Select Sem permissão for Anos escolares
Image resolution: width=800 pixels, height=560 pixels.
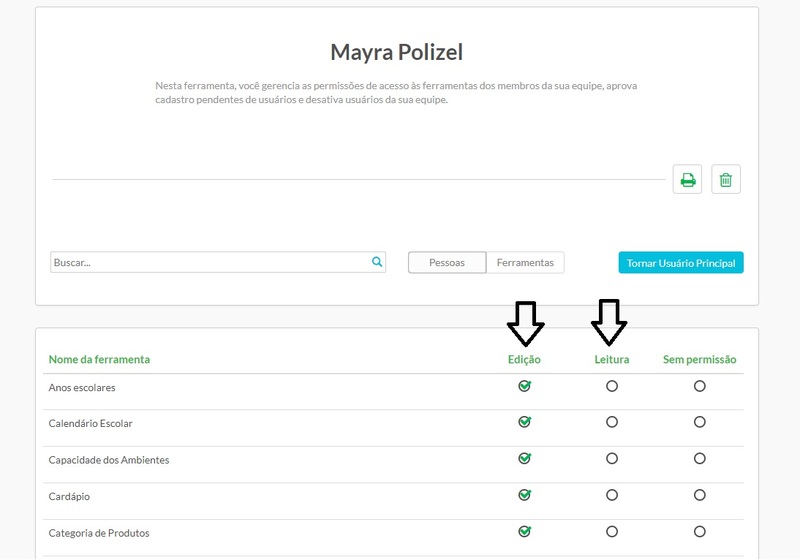click(699, 386)
